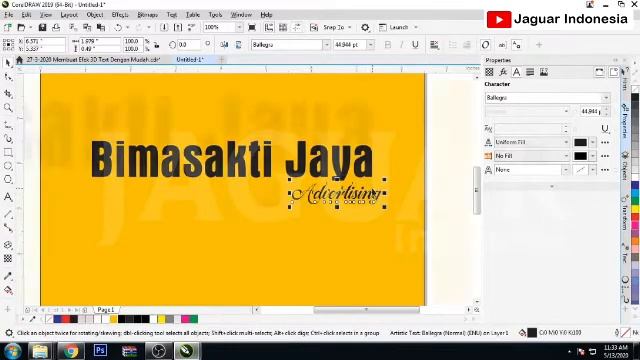Select the Zoom tool

(x=8, y=108)
